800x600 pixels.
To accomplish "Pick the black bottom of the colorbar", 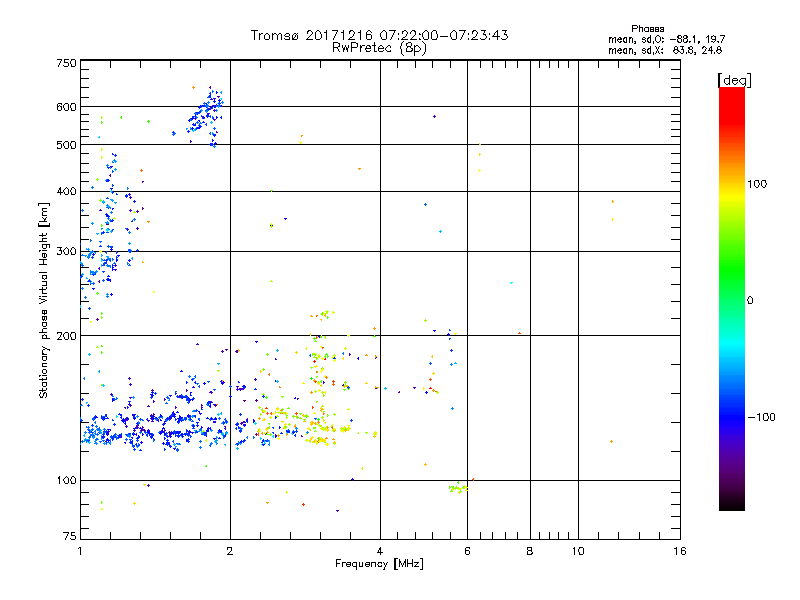I will [x=732, y=503].
